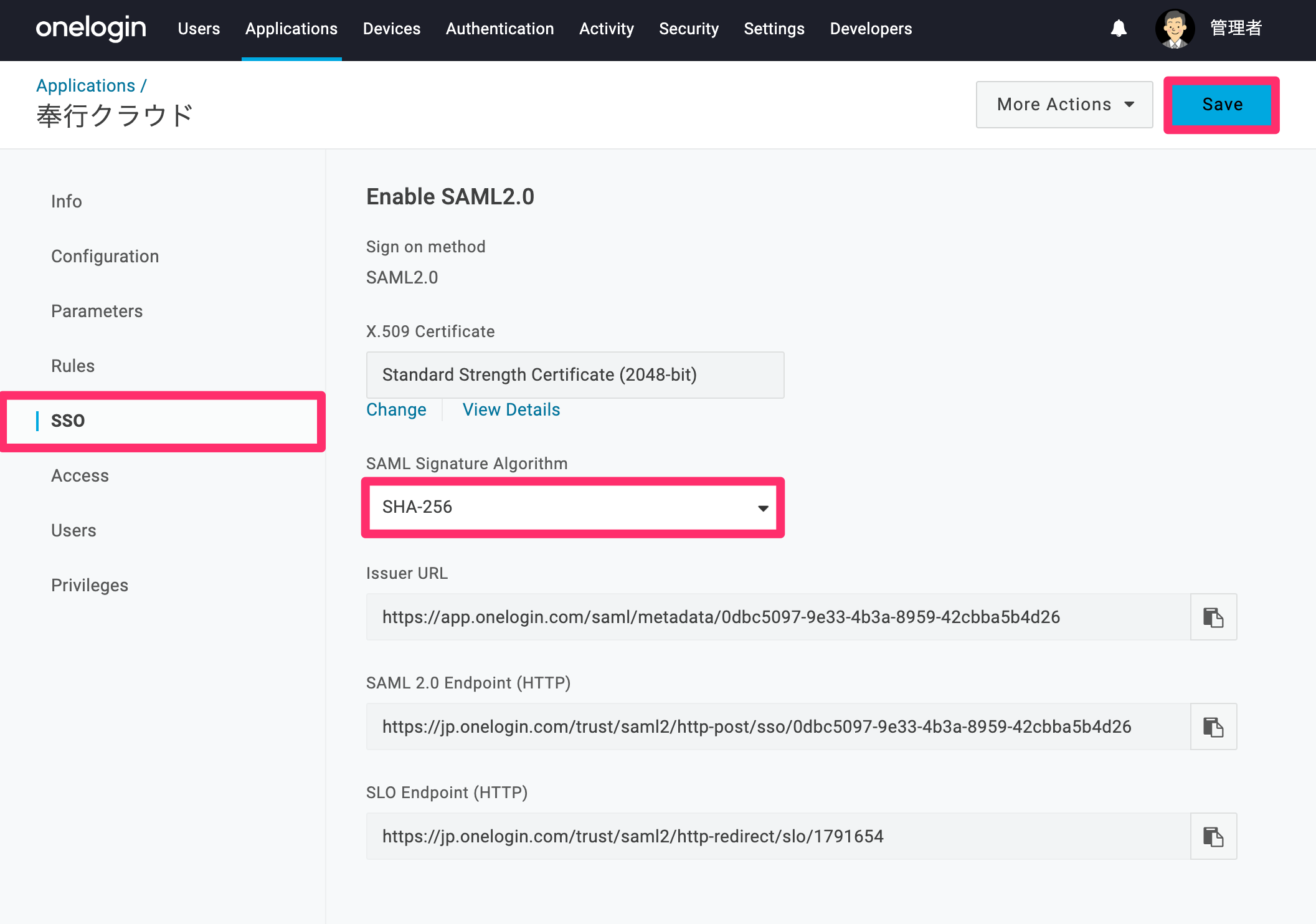Click the X.509 Certificate field
The image size is (1316, 924).
tap(575, 375)
